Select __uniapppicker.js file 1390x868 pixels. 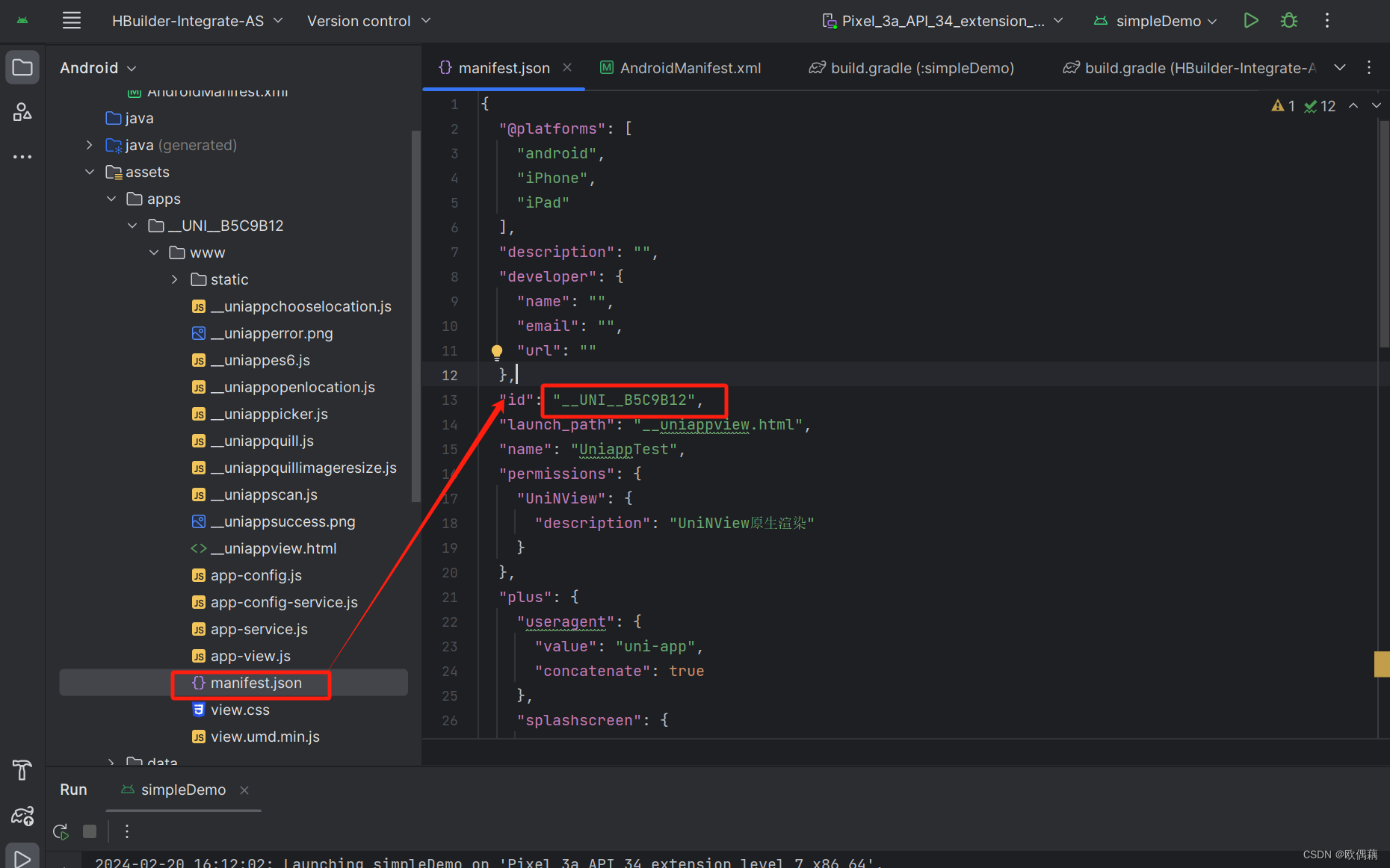tap(260, 414)
